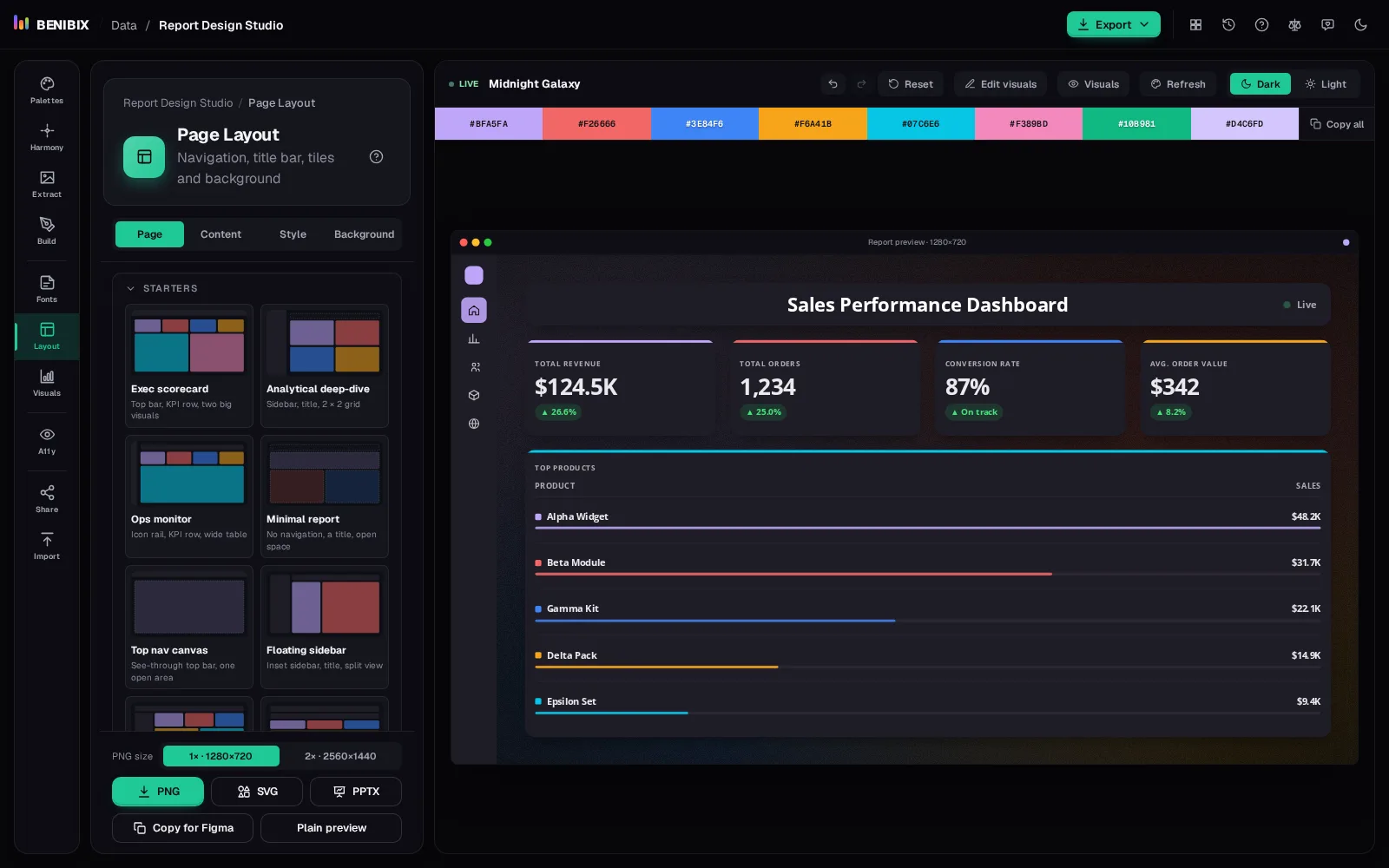Click the Page Layout help icon
The height and width of the screenshot is (868, 1389).
click(x=376, y=157)
